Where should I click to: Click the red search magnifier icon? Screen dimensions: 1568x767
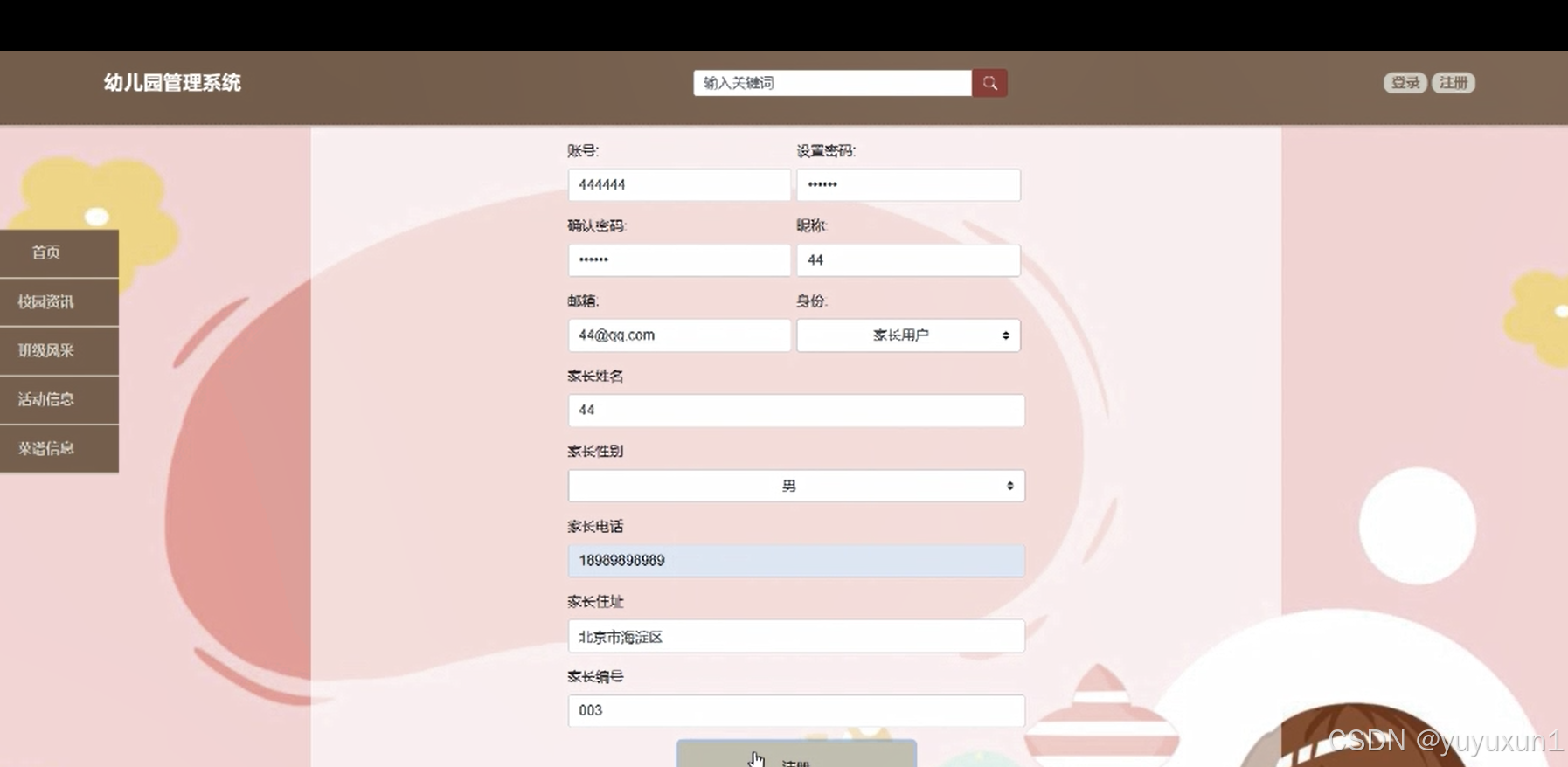989,83
